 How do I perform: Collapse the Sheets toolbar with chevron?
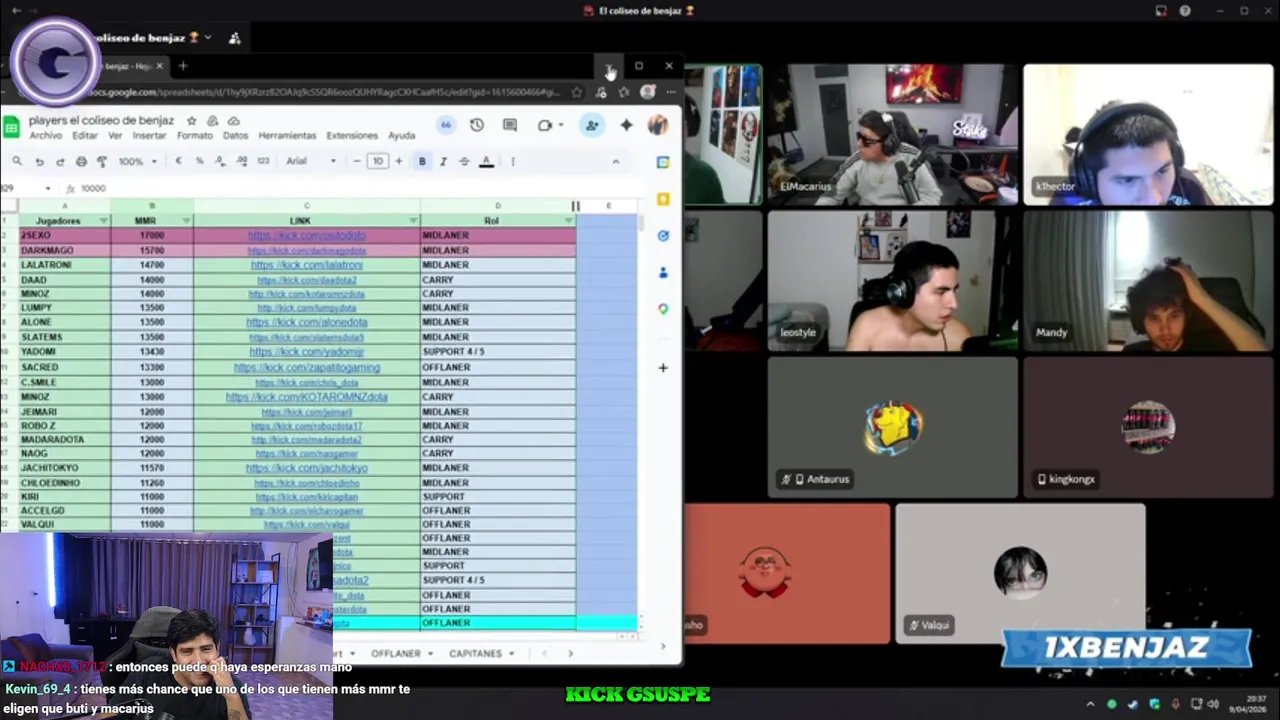coord(615,161)
